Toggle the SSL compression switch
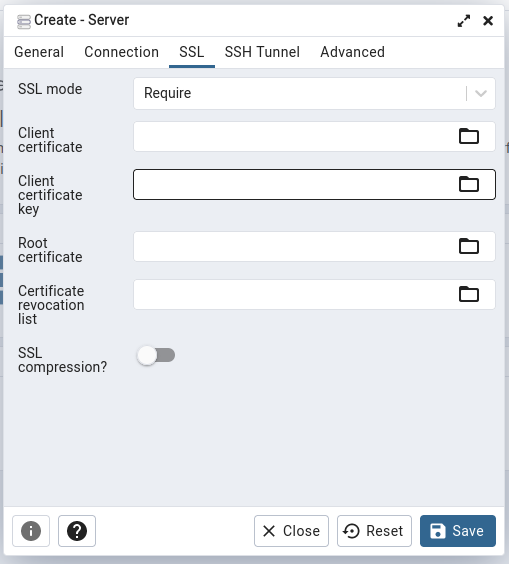Viewport: 509px width, 564px height. [x=156, y=355]
